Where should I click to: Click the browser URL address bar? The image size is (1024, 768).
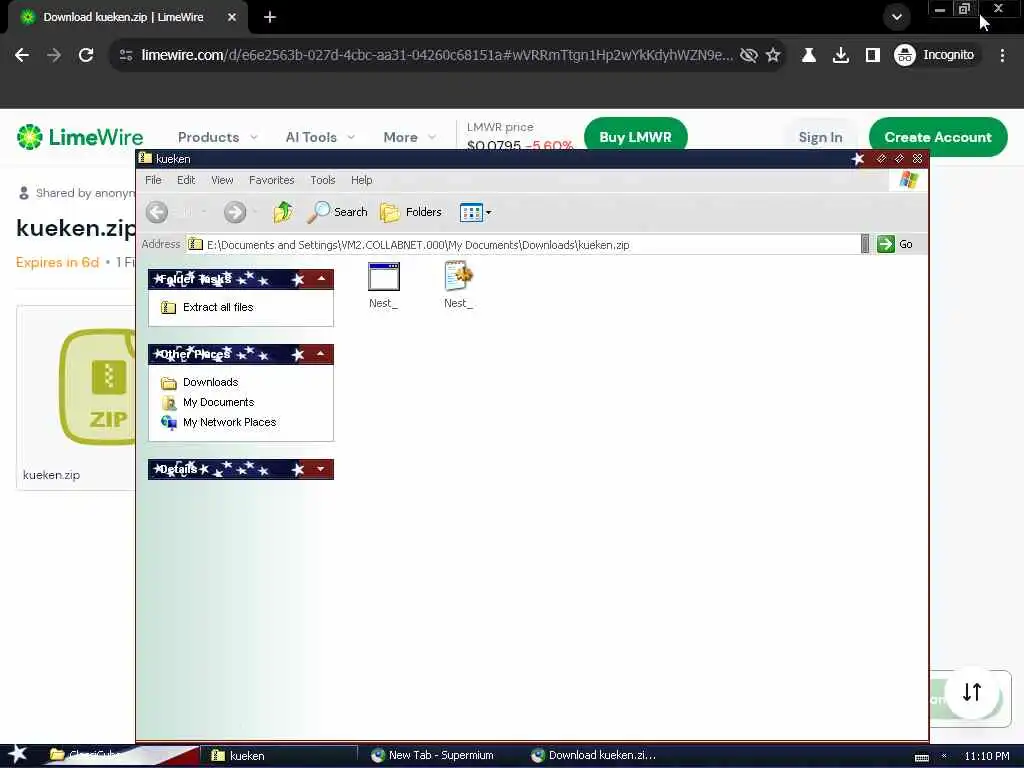click(x=436, y=56)
